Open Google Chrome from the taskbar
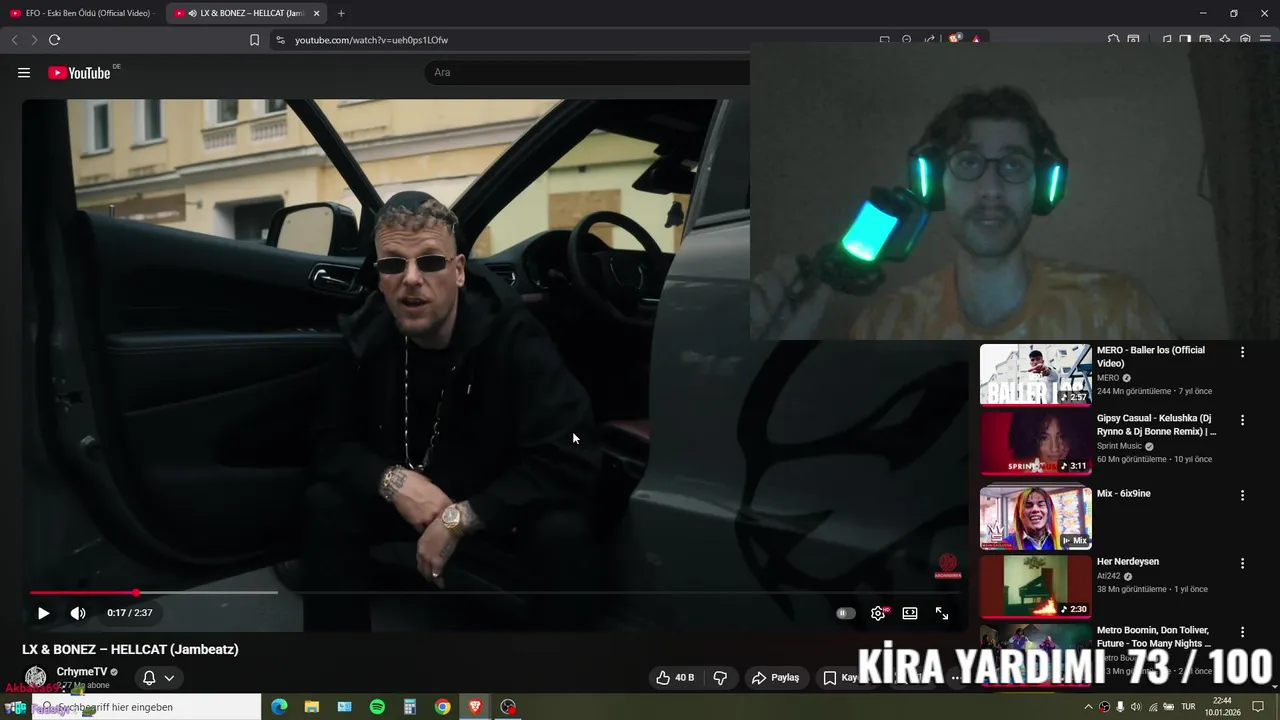This screenshot has height=720, width=1280. (442, 707)
